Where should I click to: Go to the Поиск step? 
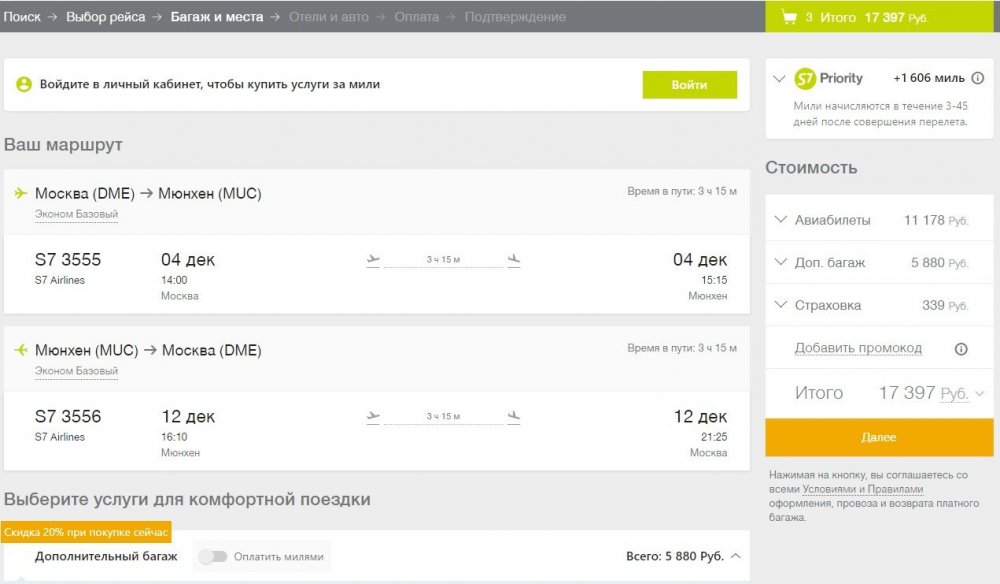[22, 17]
